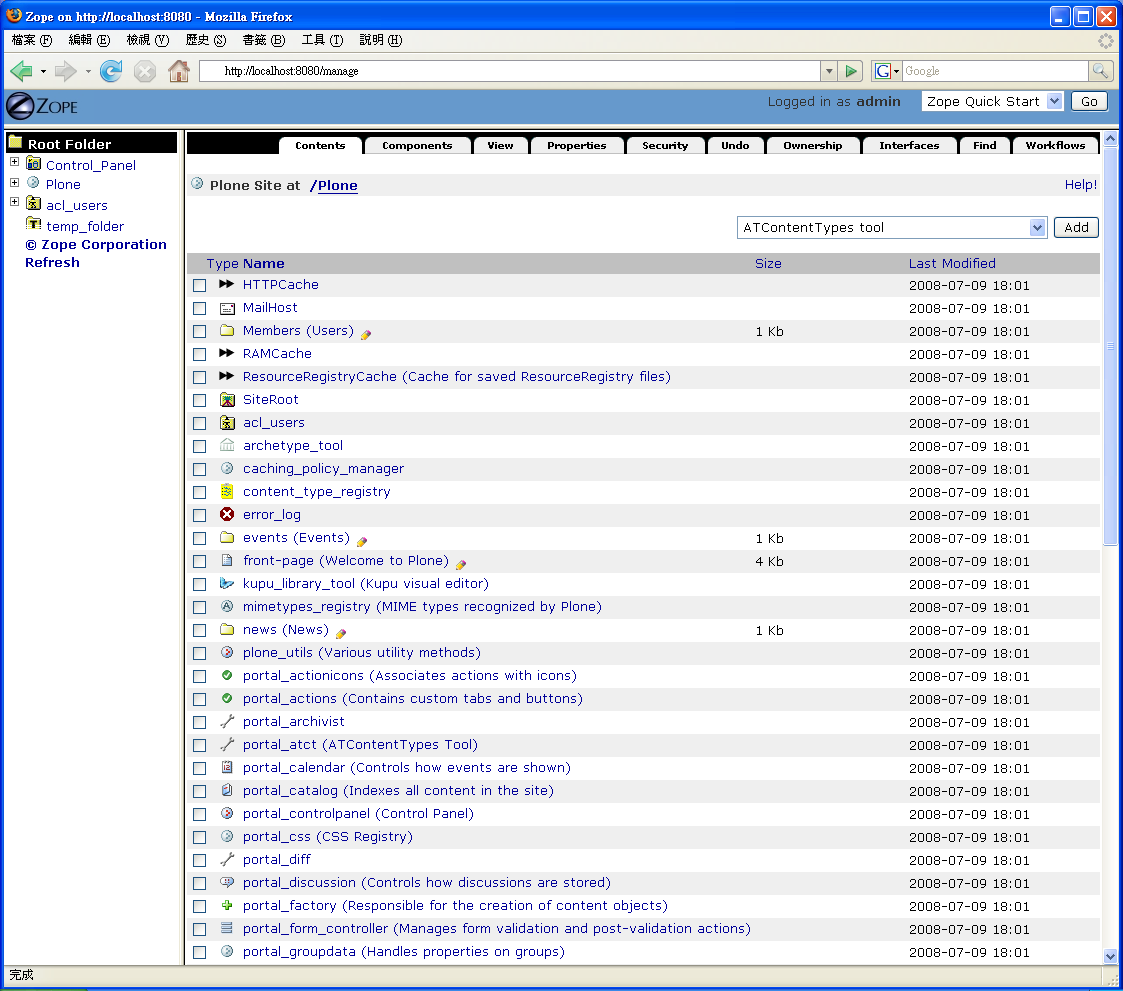Tick the portal_catalog checkbox
This screenshot has height=991, width=1123.
(x=200, y=791)
